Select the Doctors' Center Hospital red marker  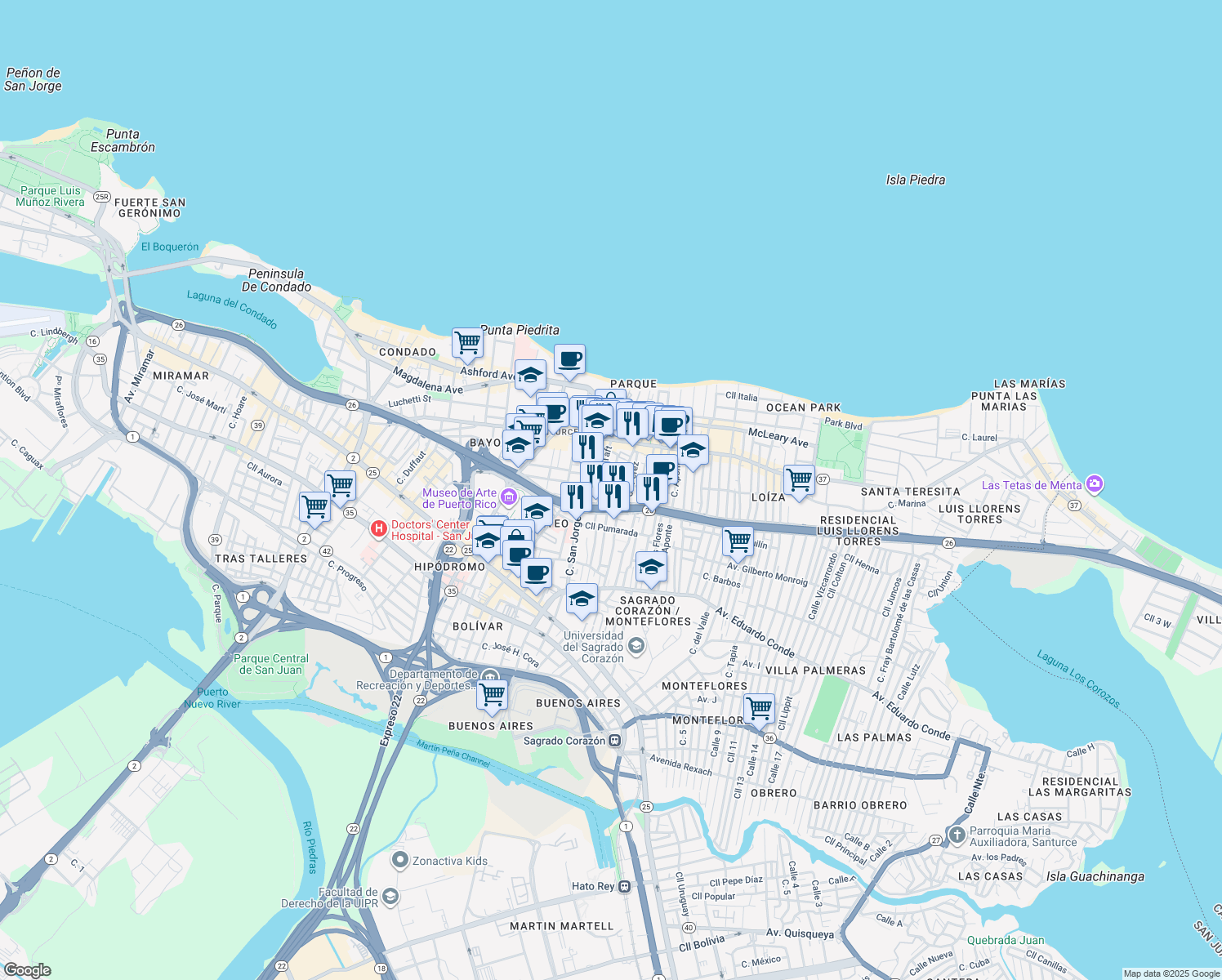tap(379, 529)
